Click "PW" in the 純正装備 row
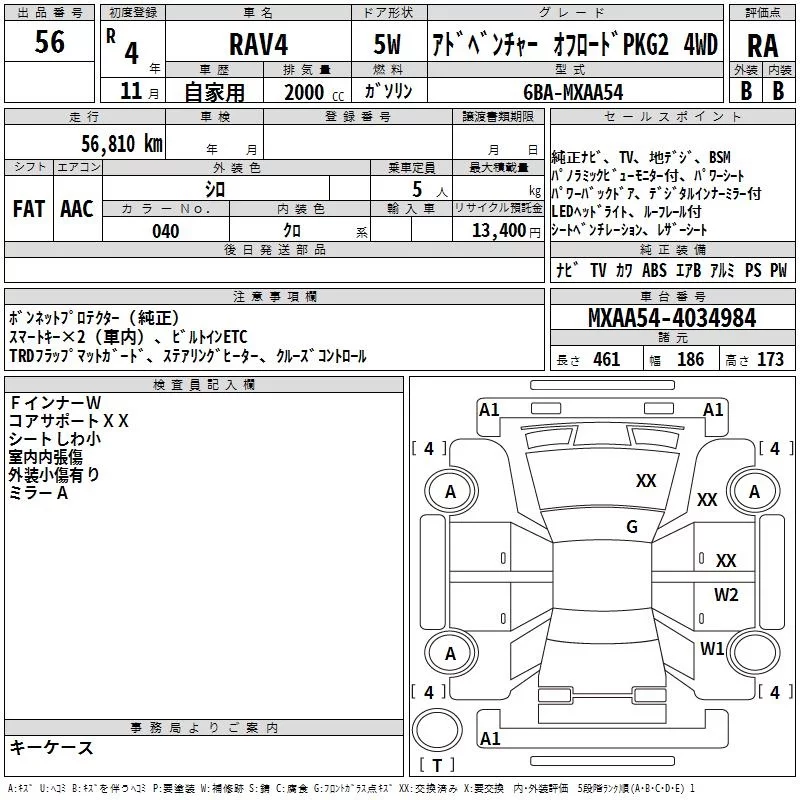Image resolution: width=800 pixels, height=800 pixels. 779,270
